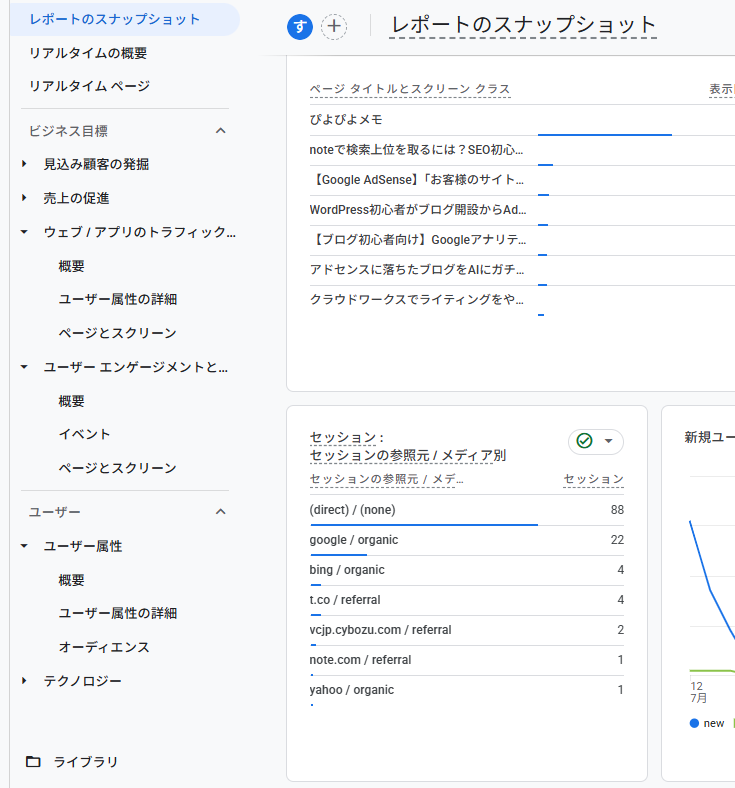Open リアルタイムの概要 report

88,53
